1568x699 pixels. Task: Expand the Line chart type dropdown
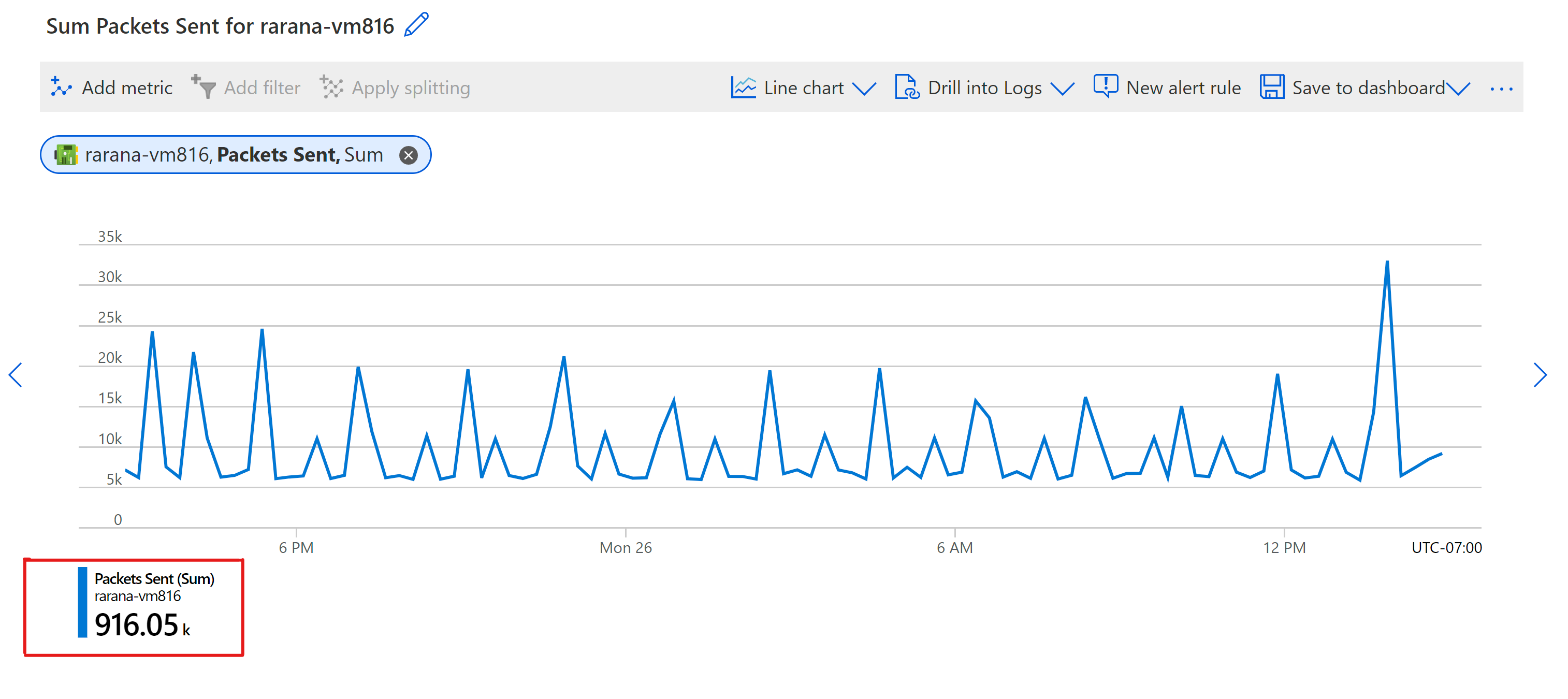click(x=864, y=89)
